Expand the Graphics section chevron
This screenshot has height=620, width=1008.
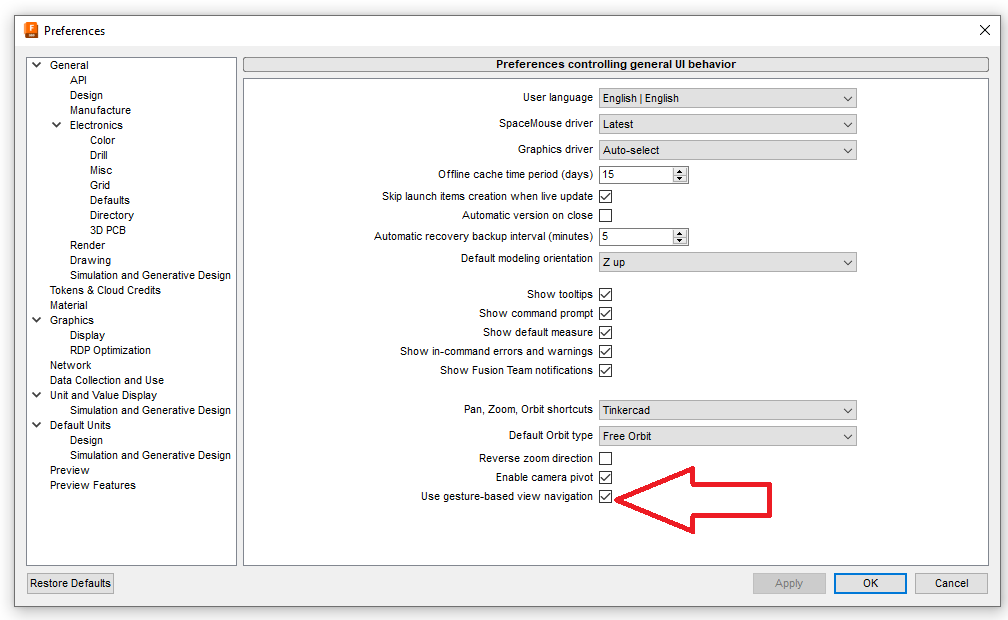pos(35,320)
